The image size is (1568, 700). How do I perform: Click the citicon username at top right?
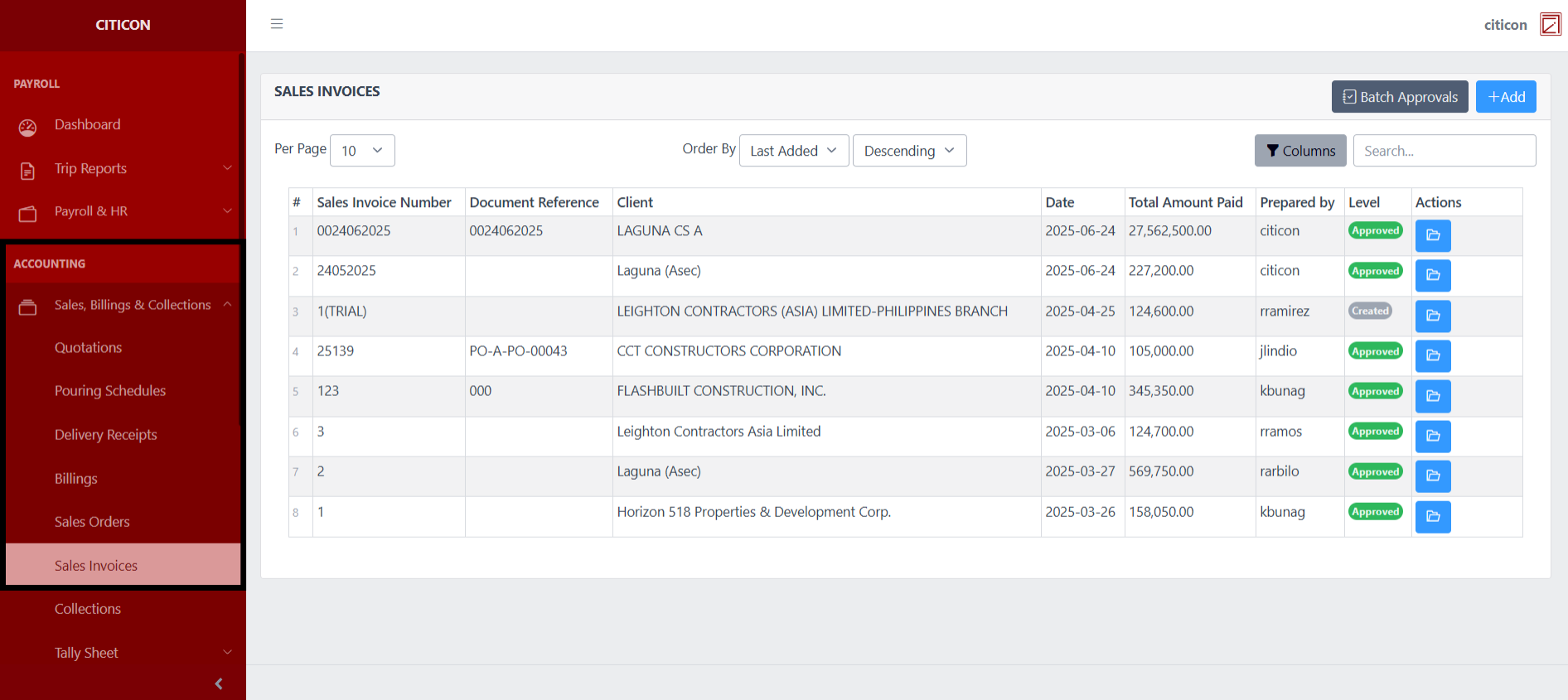1505,25
